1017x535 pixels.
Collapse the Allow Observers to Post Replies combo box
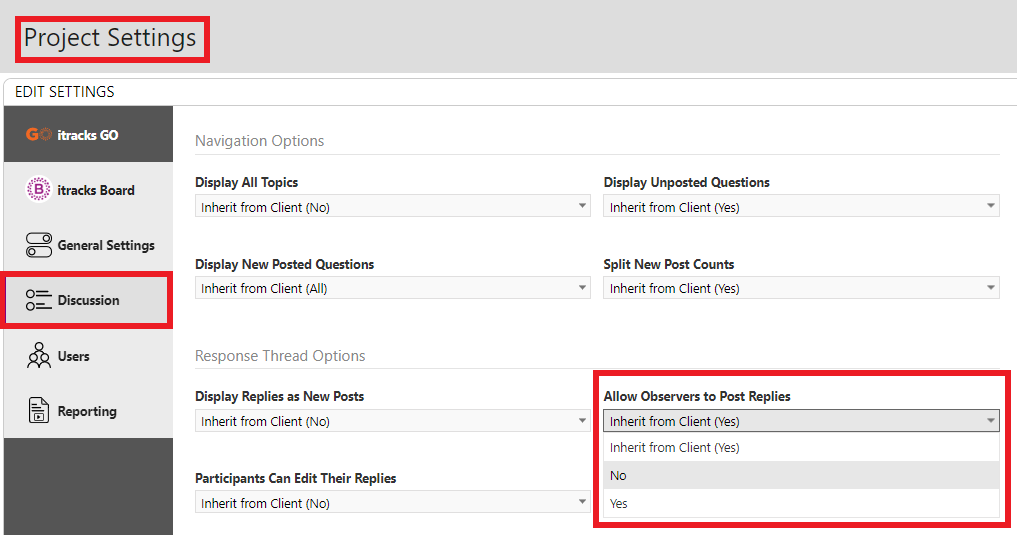click(801, 421)
